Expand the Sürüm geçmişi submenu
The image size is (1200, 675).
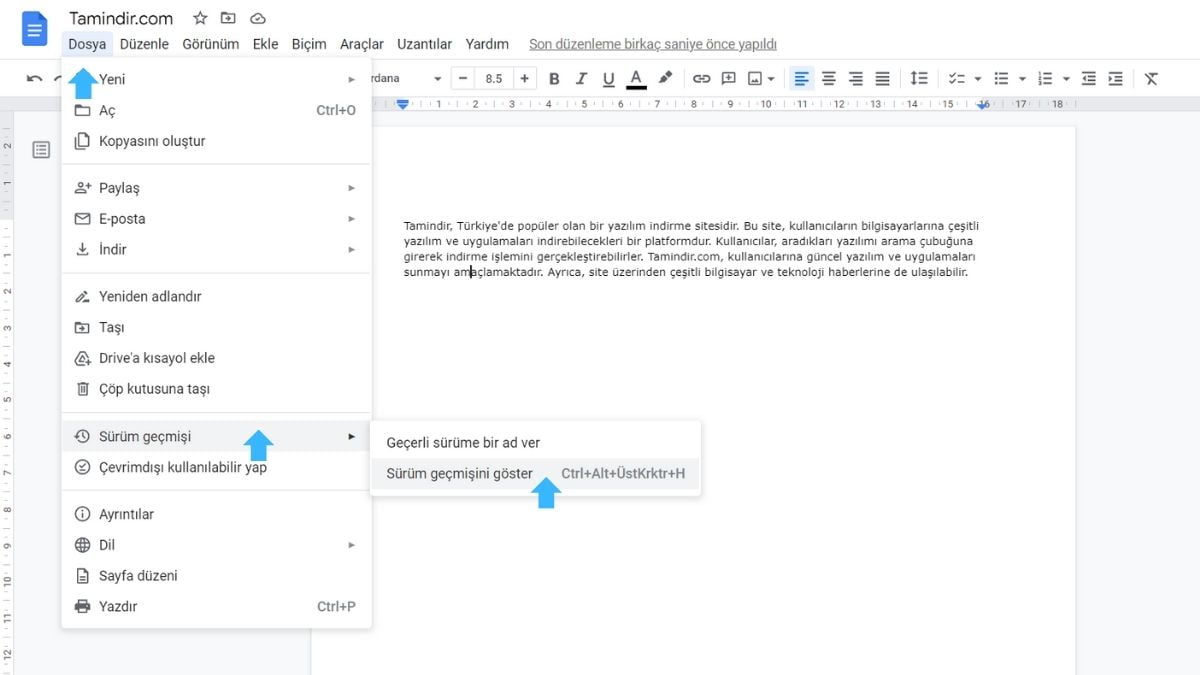(143, 436)
